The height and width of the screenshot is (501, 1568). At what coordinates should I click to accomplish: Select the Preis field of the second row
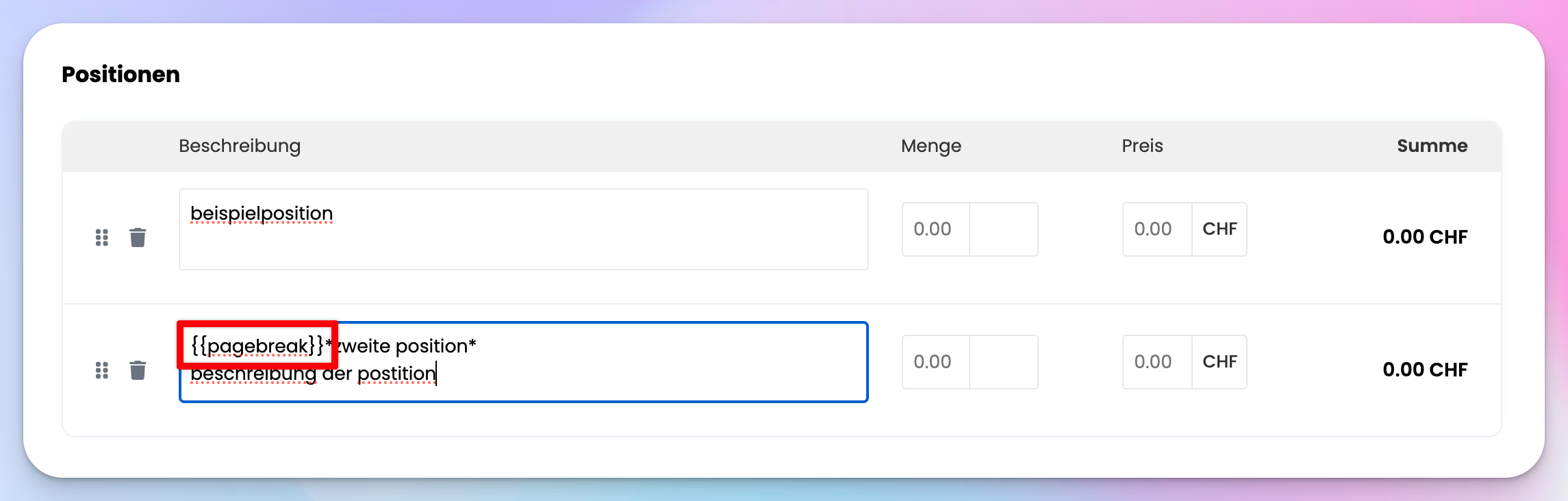point(1157,362)
